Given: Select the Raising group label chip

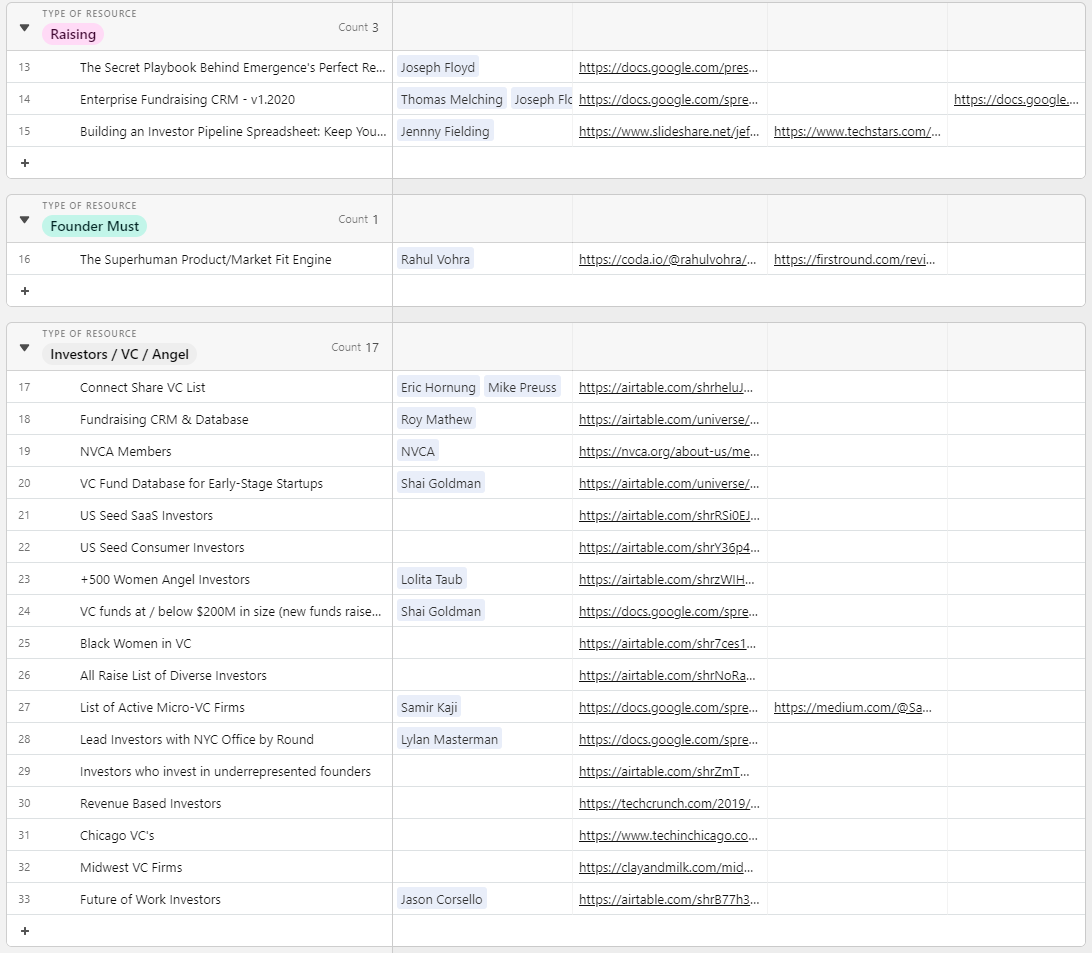Looking at the screenshot, I should pos(72,33).
